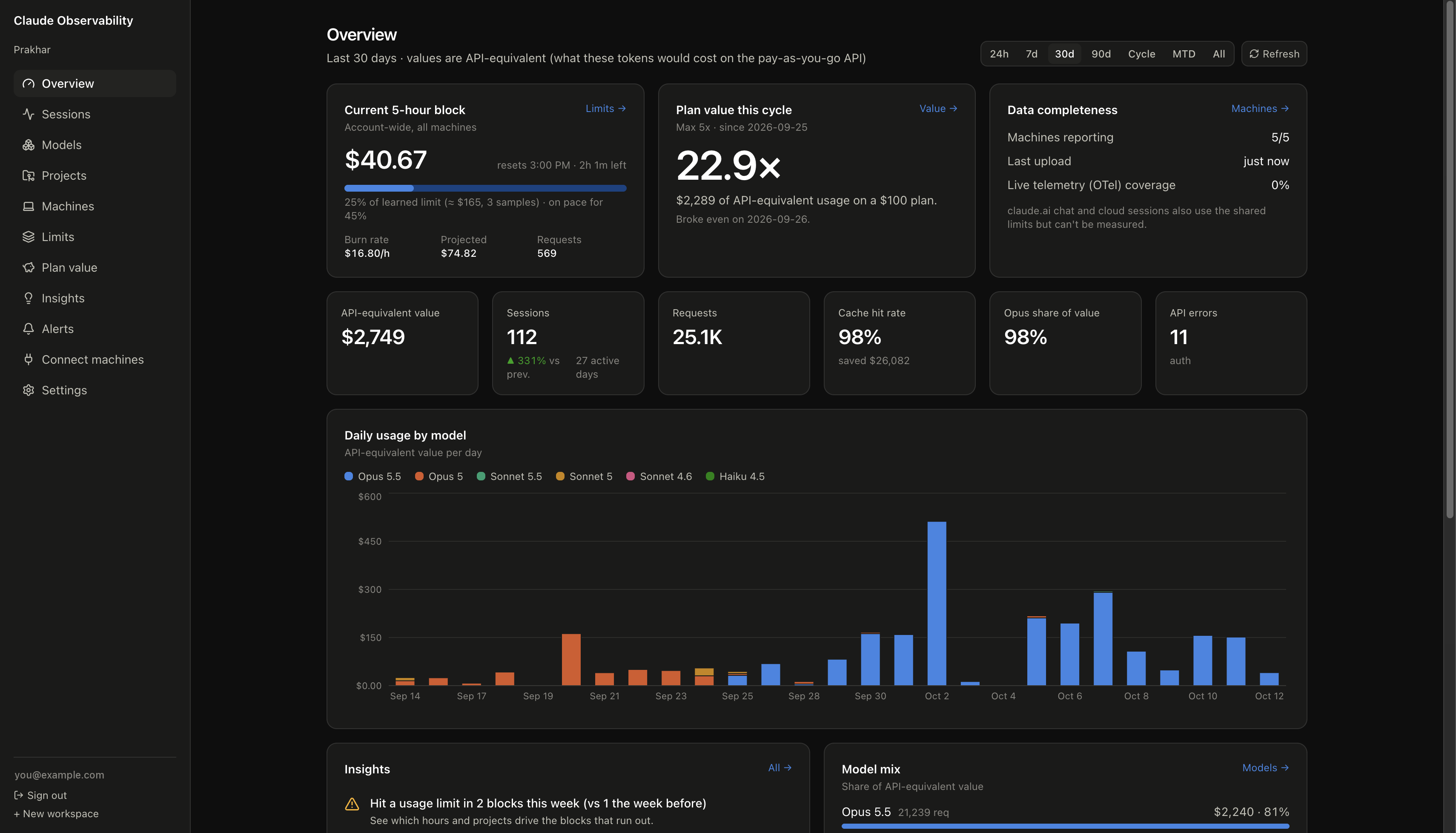The image size is (1456, 833).
Task: Click the Sessions activity-pulse icon
Action: click(x=28, y=115)
